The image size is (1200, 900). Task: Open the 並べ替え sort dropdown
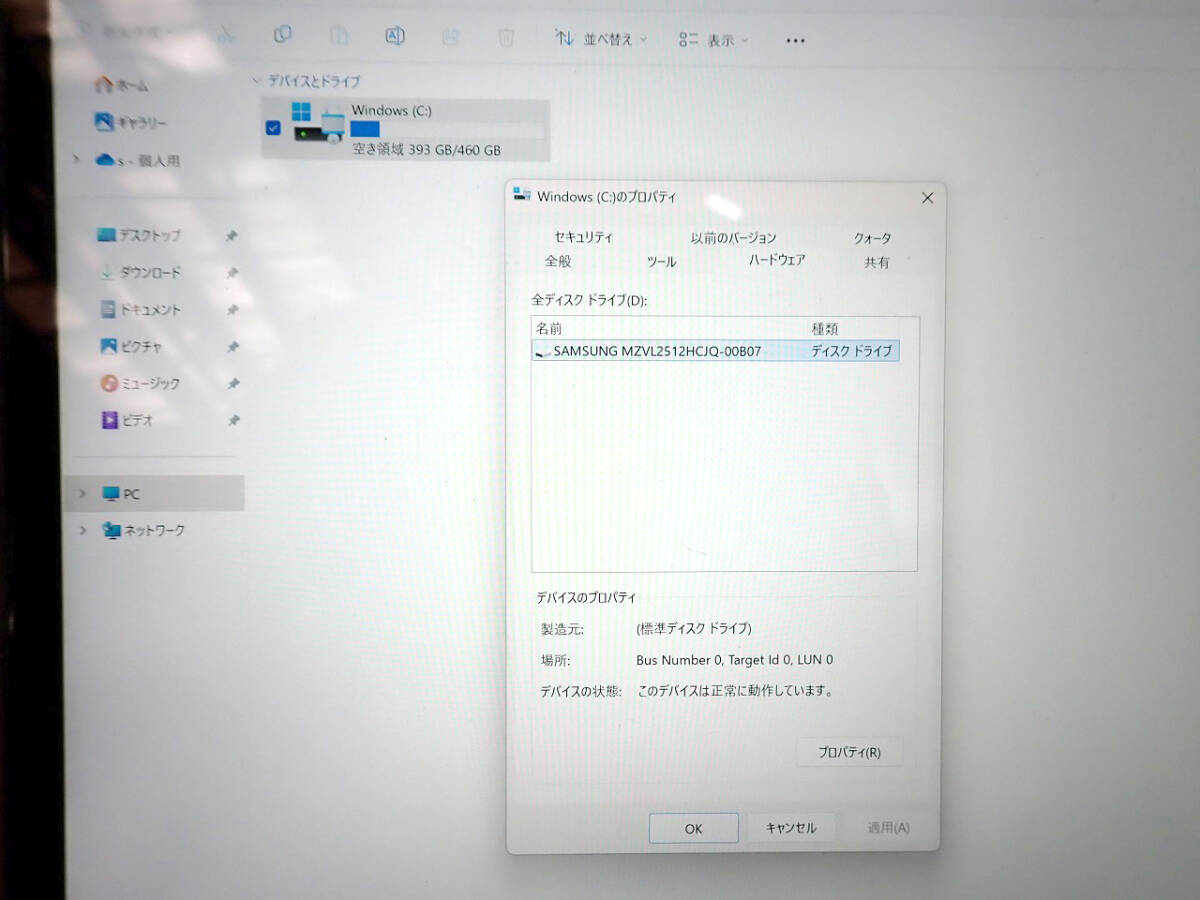[x=601, y=39]
